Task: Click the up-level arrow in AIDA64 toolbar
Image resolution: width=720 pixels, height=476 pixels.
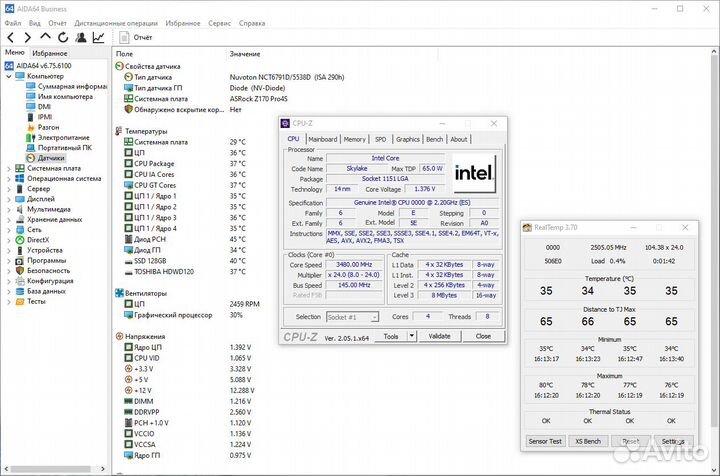Action: click(x=45, y=37)
